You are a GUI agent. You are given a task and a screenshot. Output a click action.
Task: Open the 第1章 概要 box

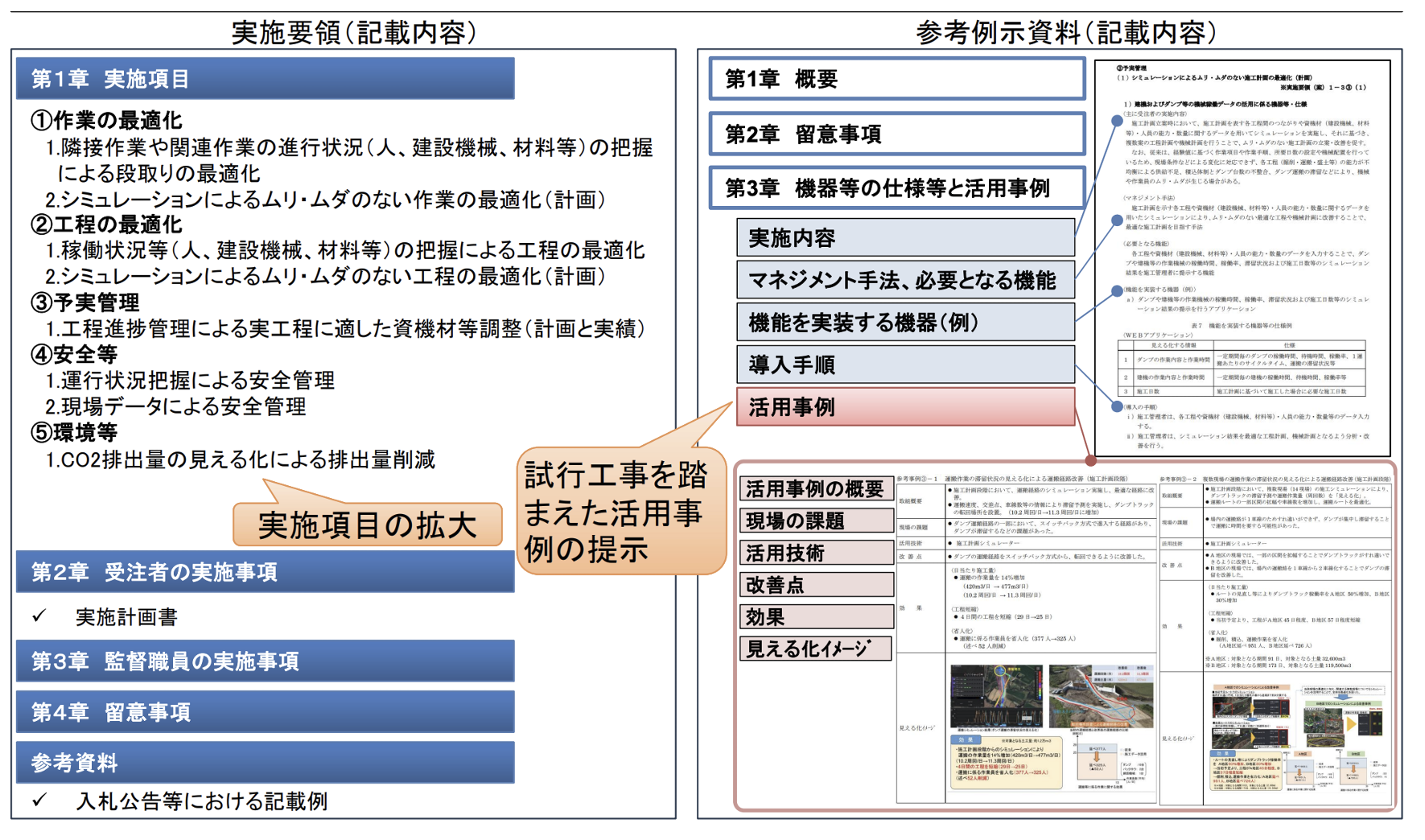click(x=897, y=79)
